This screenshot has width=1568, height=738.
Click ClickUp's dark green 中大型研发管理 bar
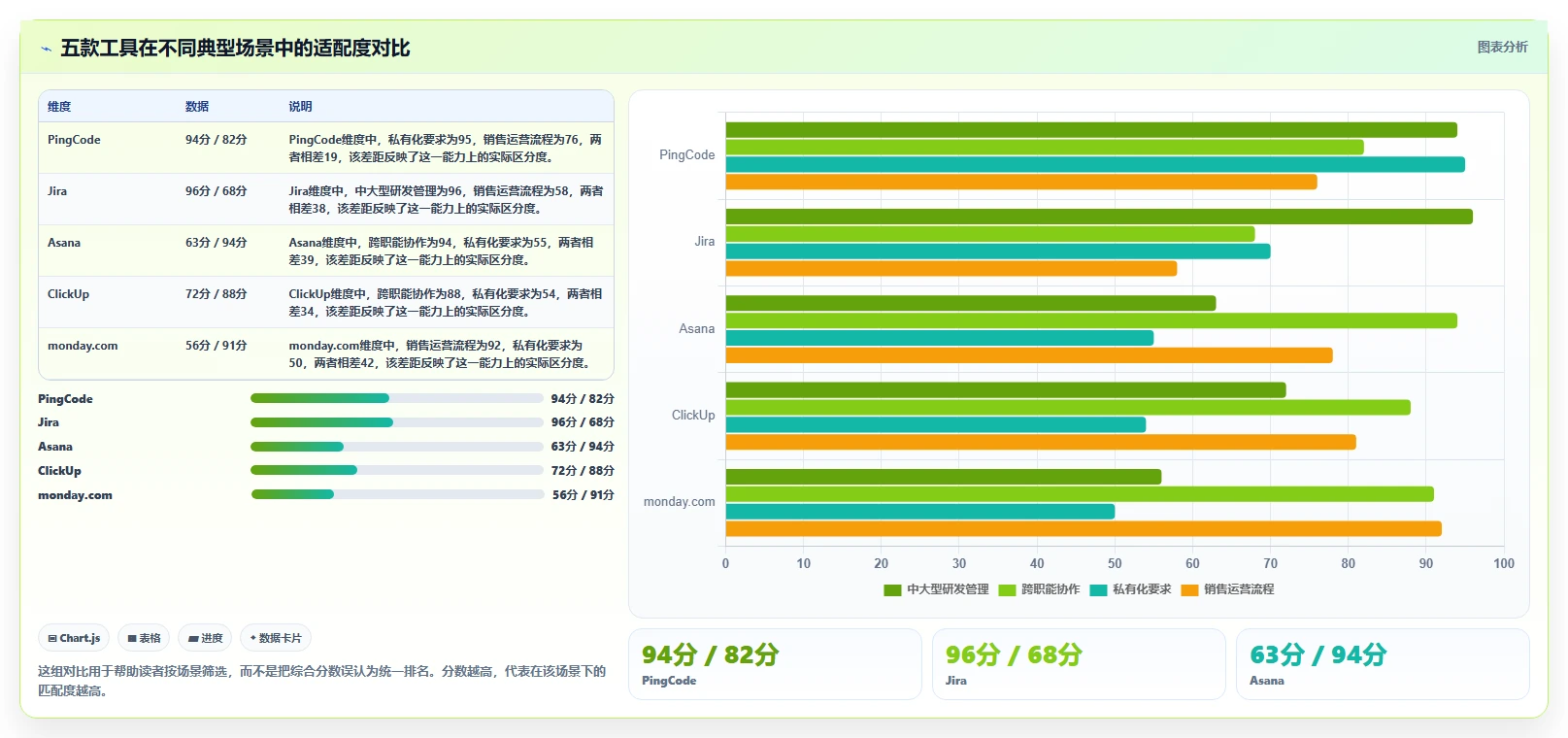pos(1006,390)
